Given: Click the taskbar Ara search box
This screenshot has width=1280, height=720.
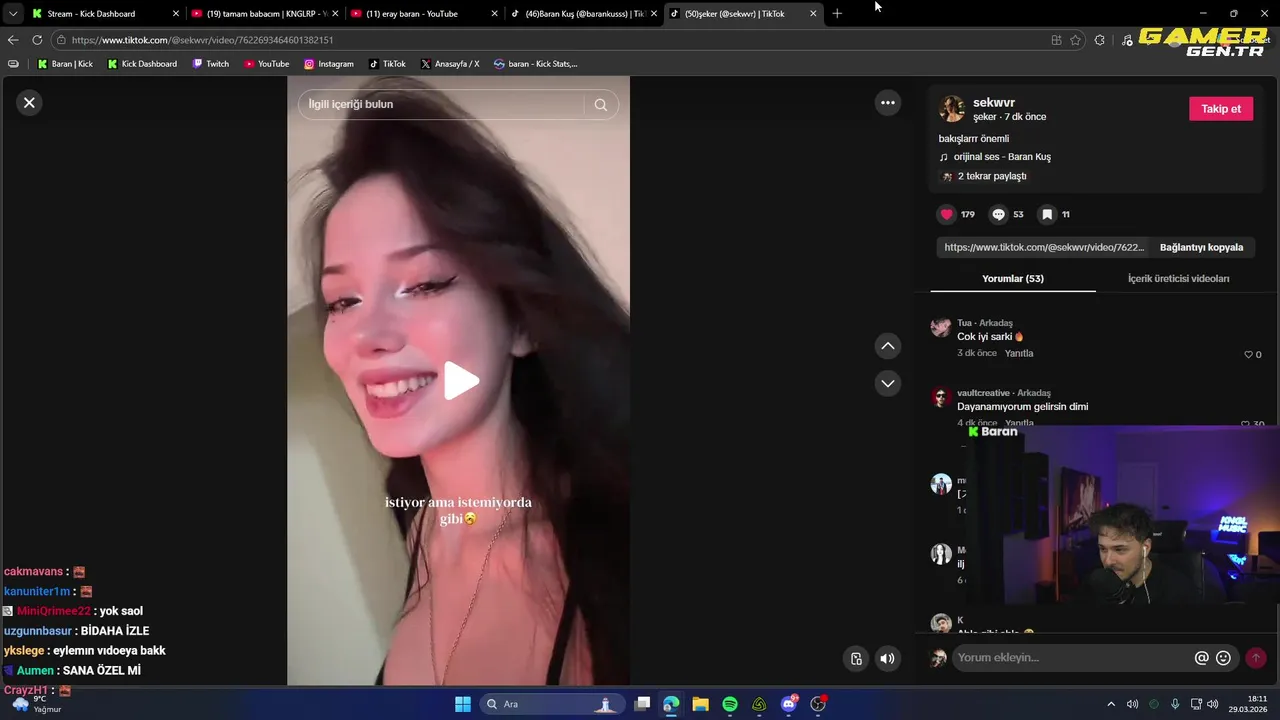Looking at the screenshot, I should pyautogui.click(x=552, y=704).
